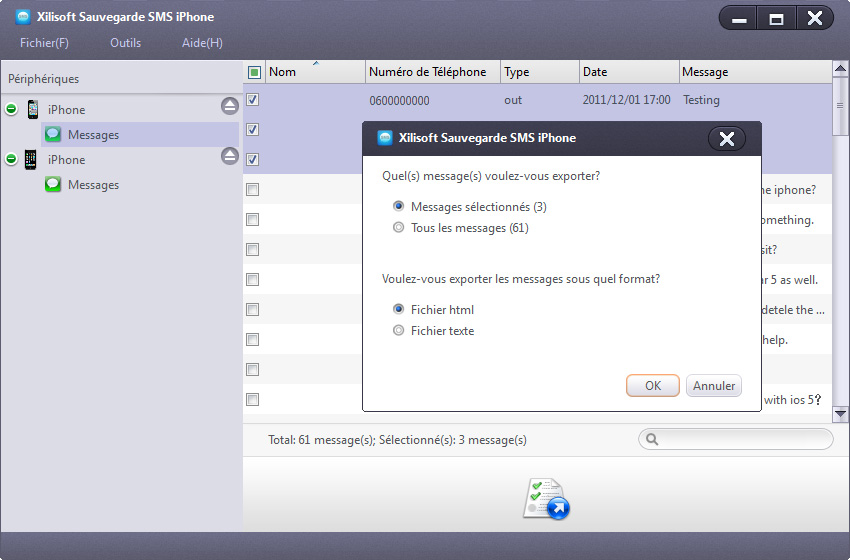Select the highlighted Messages item under first iPhone
Viewport: 850px width, 560px height.
[140, 134]
